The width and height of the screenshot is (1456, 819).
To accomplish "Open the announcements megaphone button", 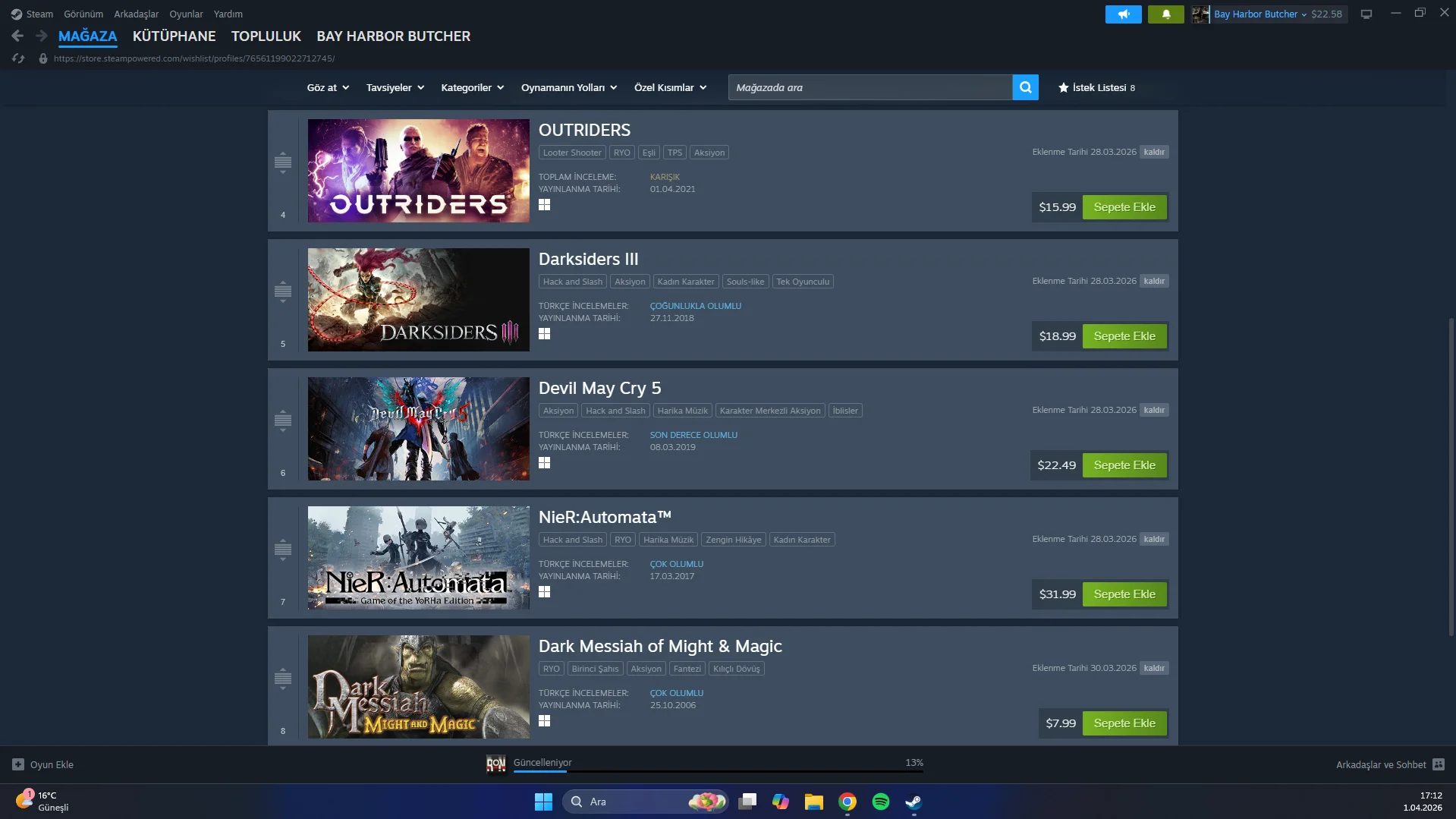I will (1124, 14).
